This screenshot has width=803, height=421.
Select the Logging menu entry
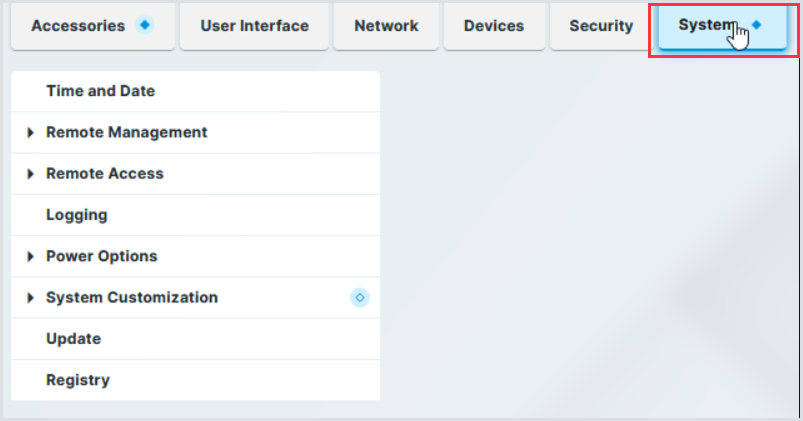coord(76,215)
